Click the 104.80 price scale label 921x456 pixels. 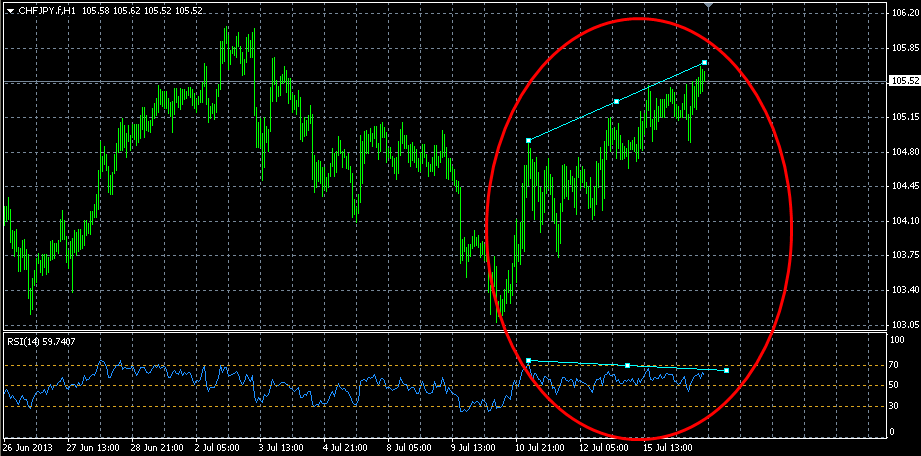[905, 153]
